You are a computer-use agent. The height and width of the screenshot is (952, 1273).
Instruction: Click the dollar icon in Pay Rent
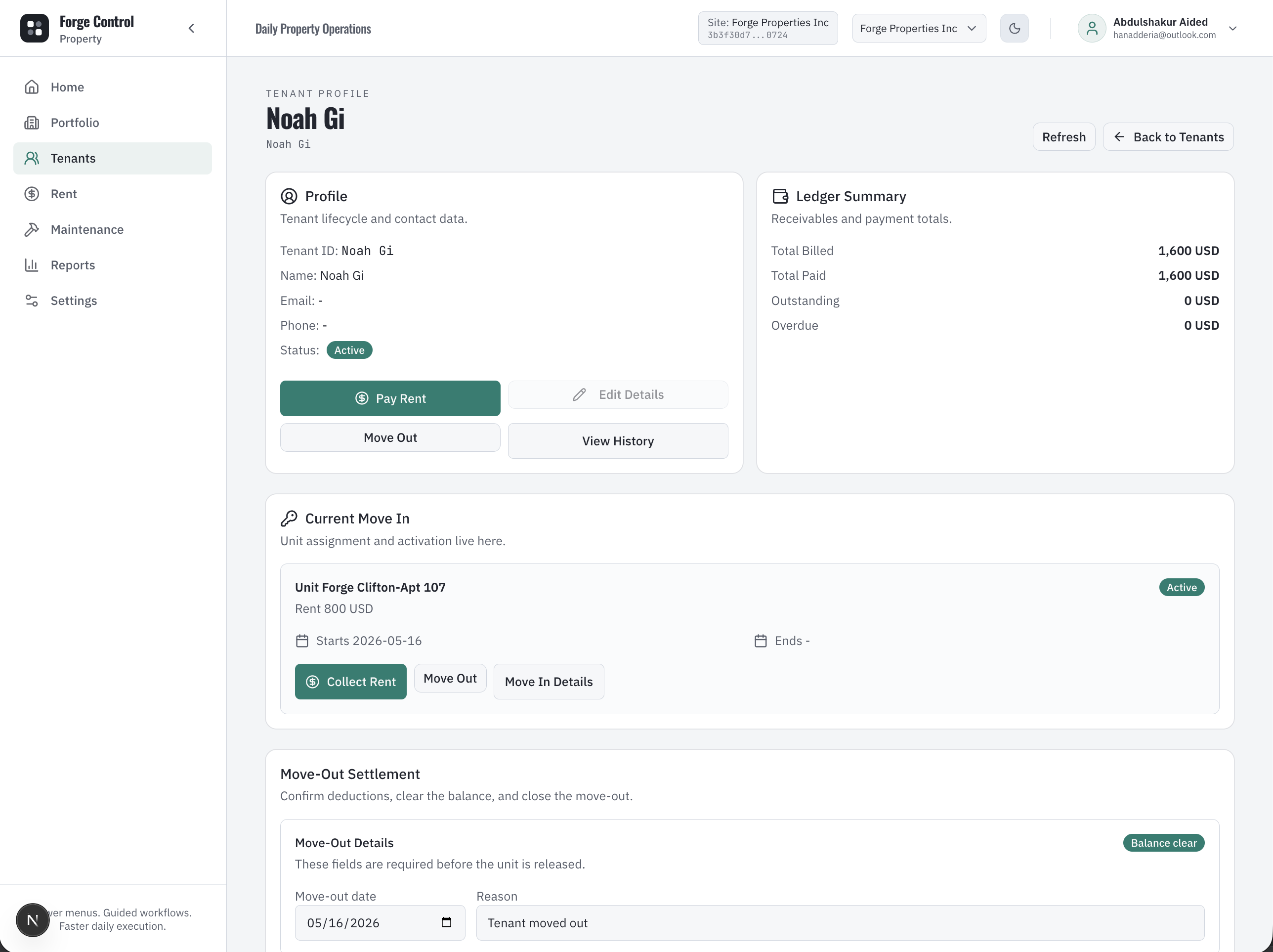click(x=362, y=398)
